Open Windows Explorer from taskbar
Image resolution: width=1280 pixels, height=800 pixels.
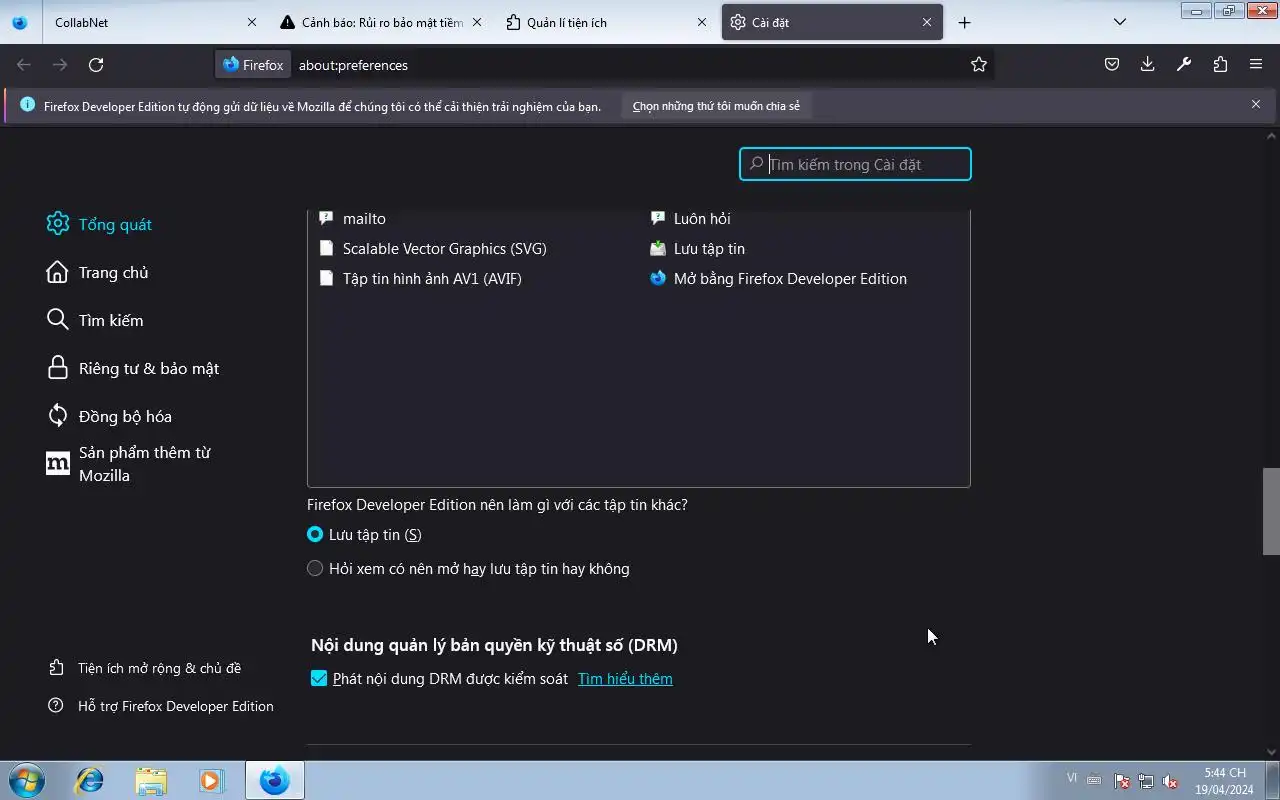coord(151,780)
